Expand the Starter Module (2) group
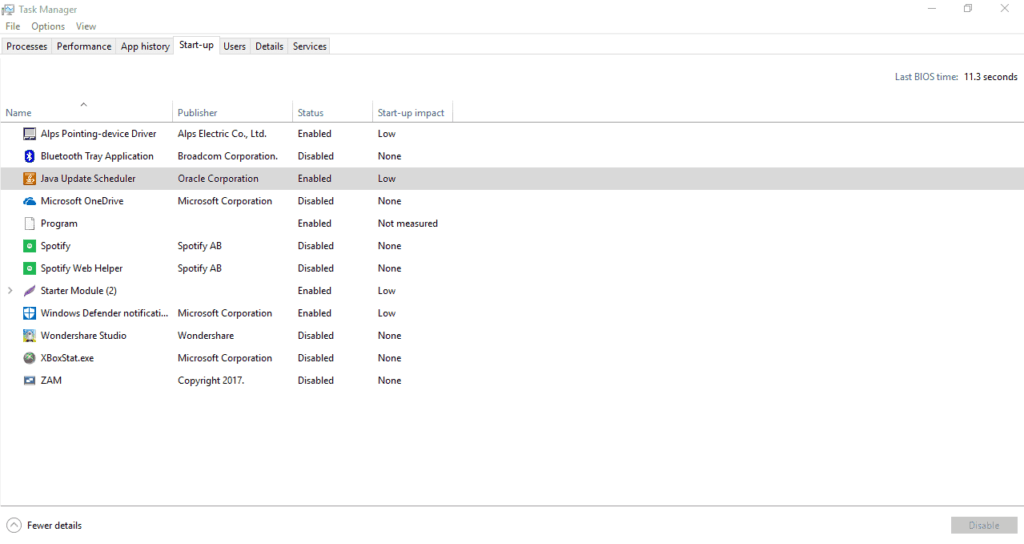The image size is (1024, 544). click(x=10, y=291)
